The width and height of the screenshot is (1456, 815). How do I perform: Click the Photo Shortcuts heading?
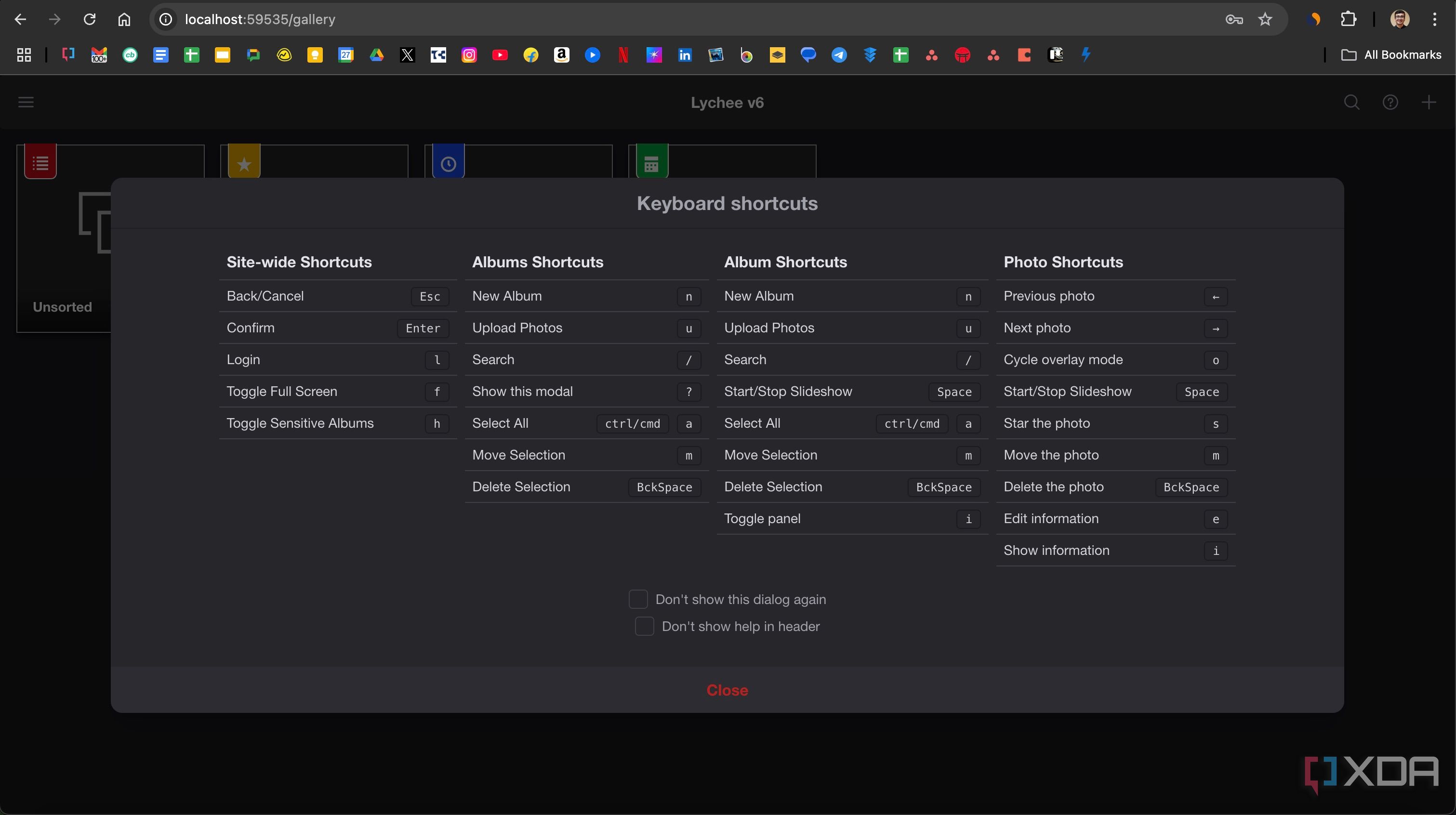point(1063,262)
